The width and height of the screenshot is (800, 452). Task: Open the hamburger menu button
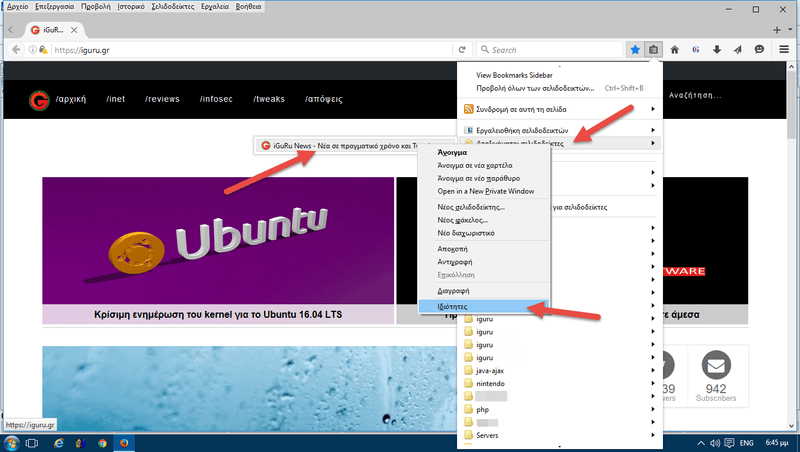[782, 49]
